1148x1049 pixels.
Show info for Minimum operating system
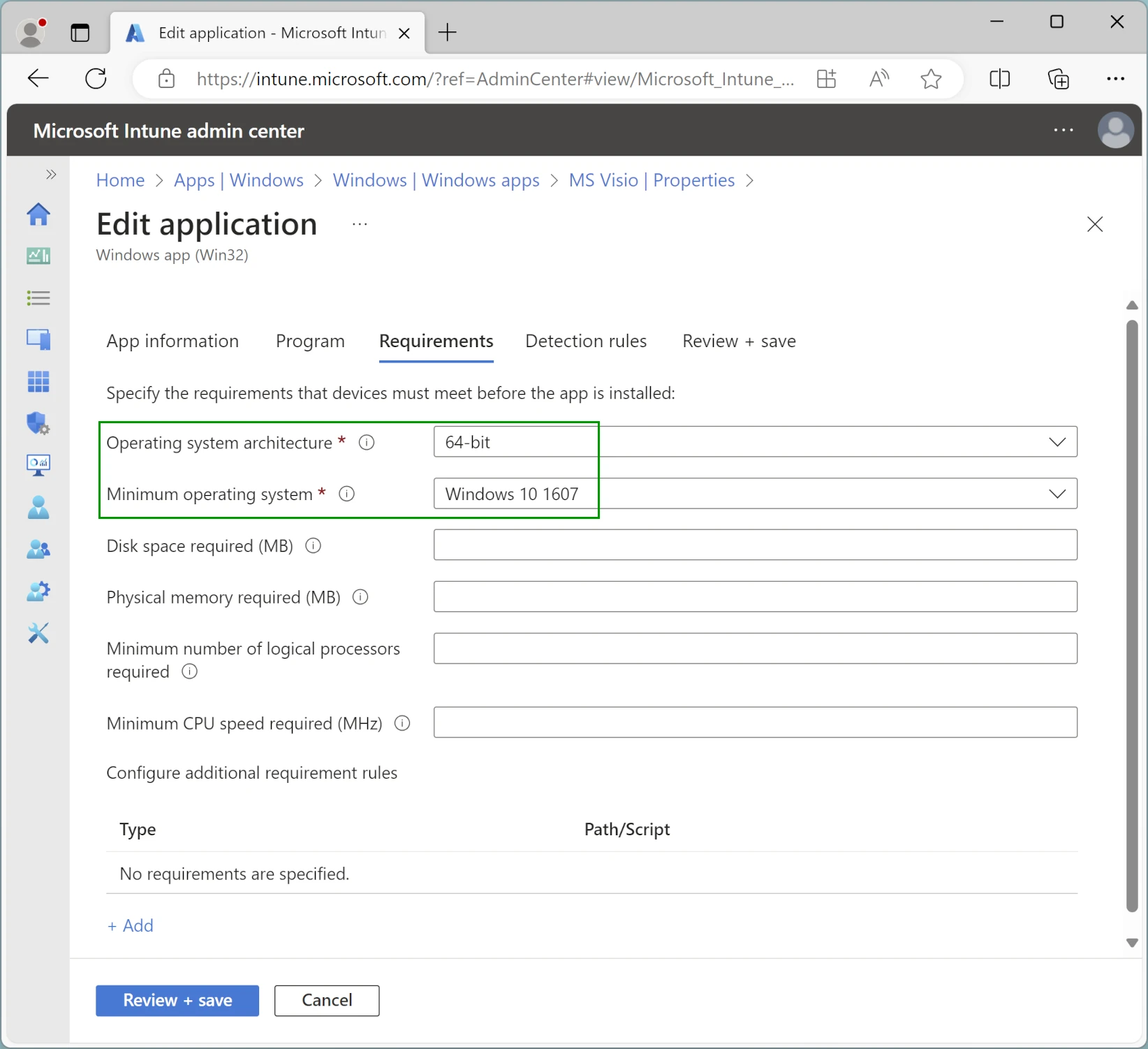point(346,494)
